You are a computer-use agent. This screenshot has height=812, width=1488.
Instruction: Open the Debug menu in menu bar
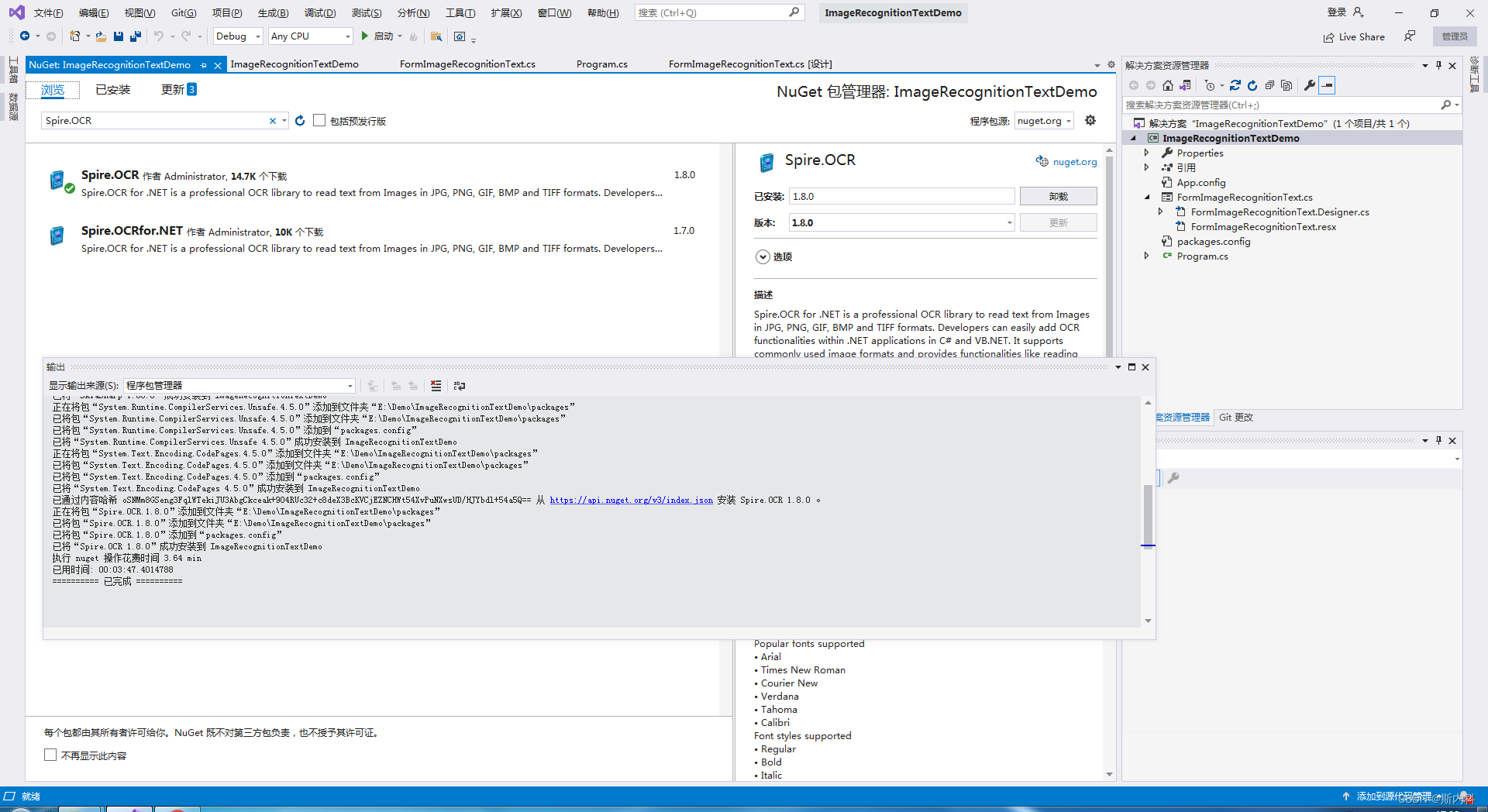tap(319, 13)
